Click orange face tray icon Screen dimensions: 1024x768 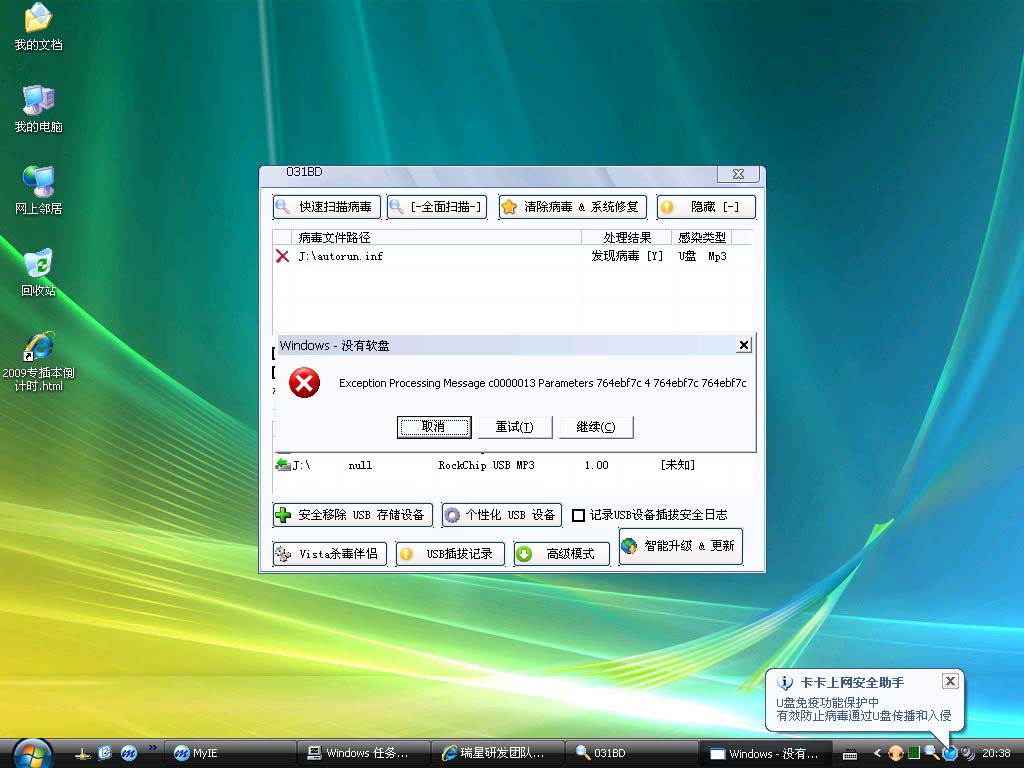[896, 754]
